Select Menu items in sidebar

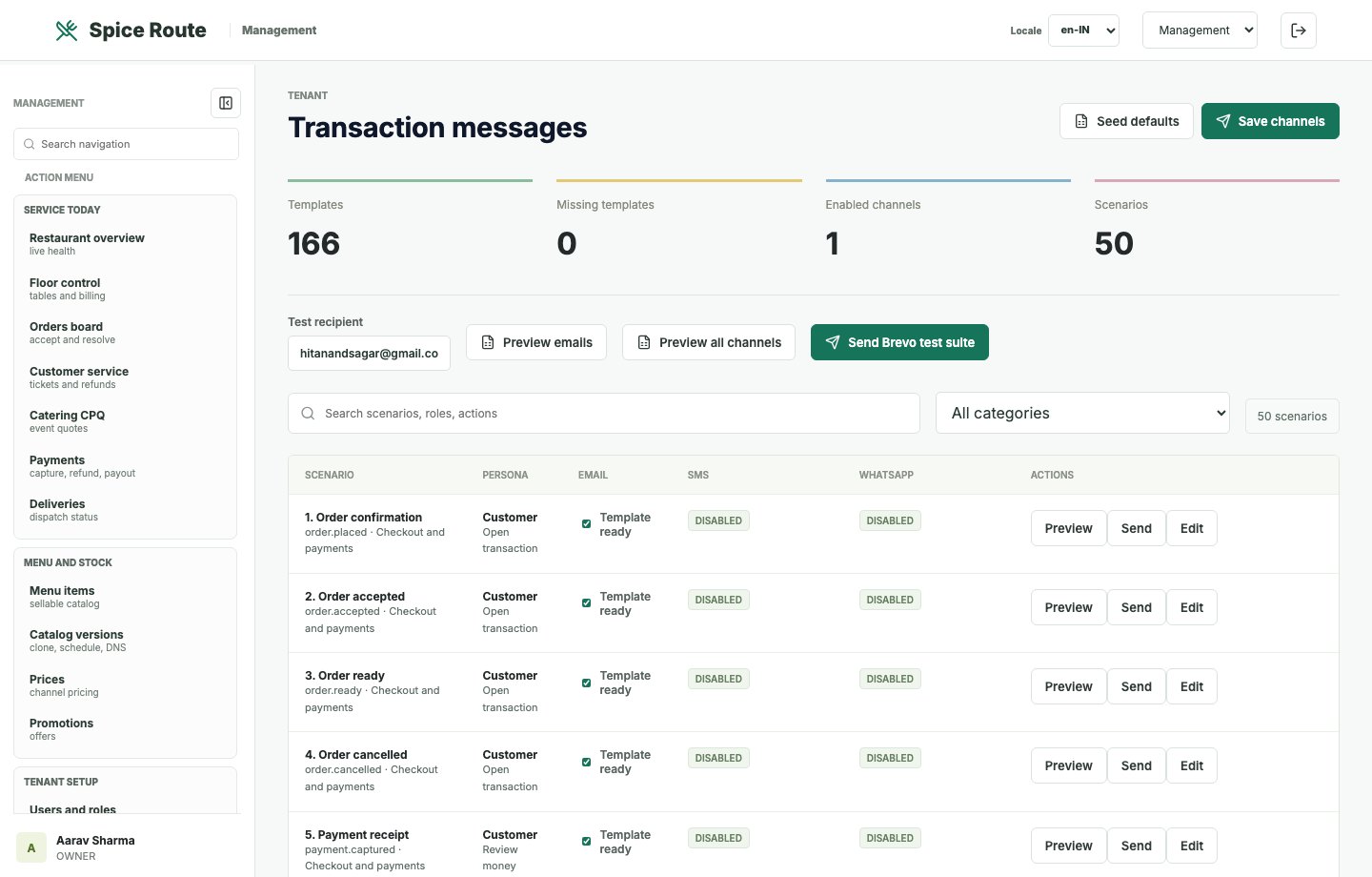coord(125,597)
